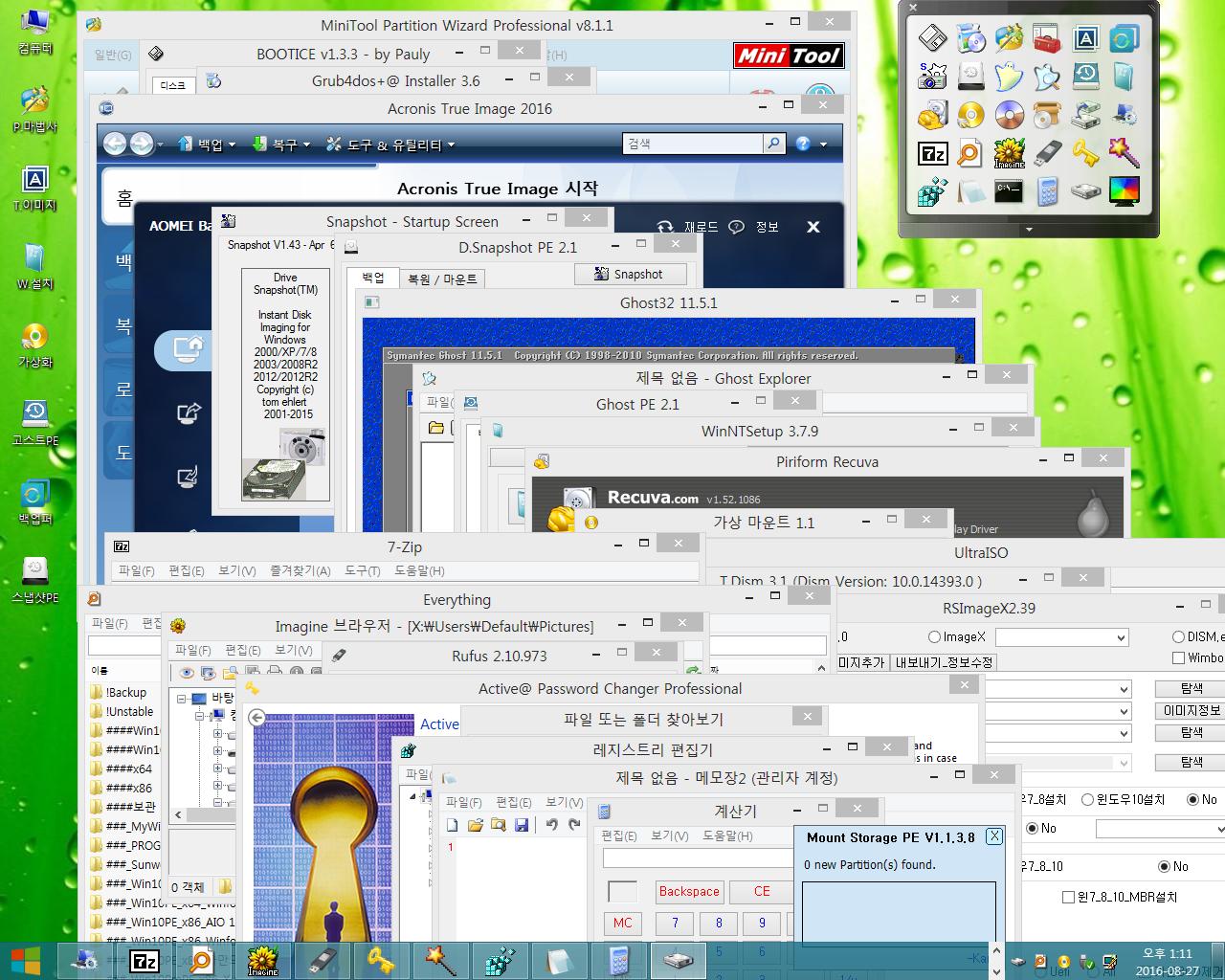Open Snapshot camera icon in the dock panel
The image size is (1225, 980).
coord(932,77)
